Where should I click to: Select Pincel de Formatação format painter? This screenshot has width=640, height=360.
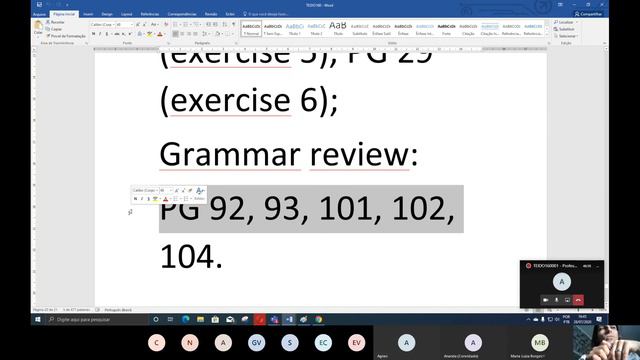tap(66, 36)
